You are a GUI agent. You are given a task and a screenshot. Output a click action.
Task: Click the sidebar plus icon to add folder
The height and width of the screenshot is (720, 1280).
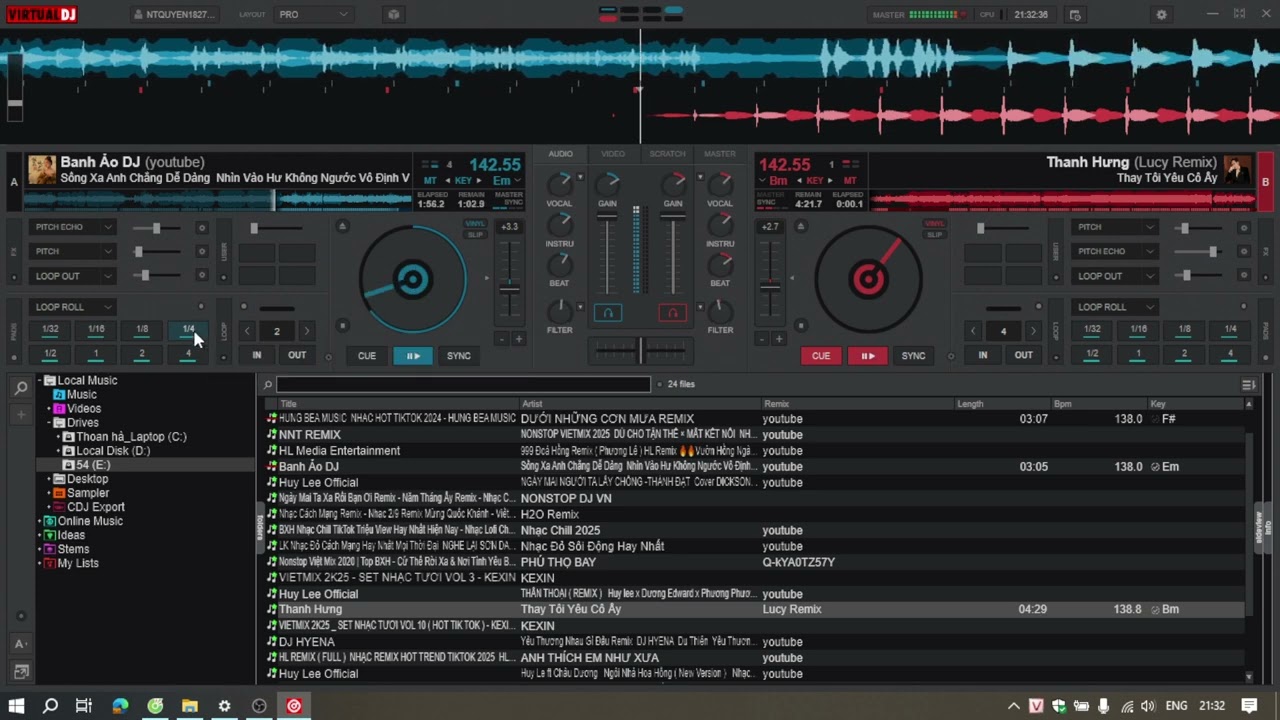(20, 413)
